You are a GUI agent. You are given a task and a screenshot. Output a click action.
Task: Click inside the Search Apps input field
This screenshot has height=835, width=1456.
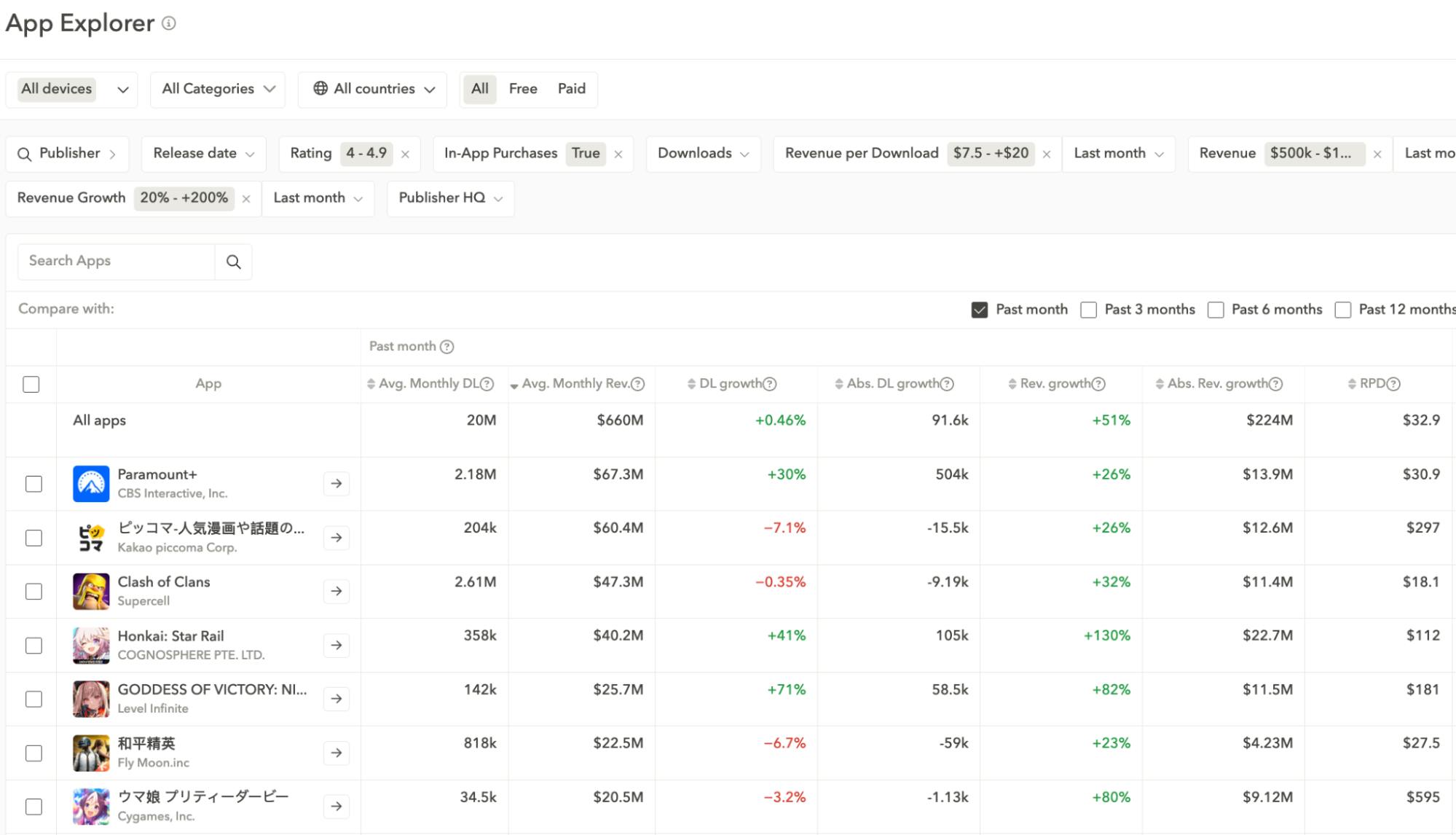(115, 261)
